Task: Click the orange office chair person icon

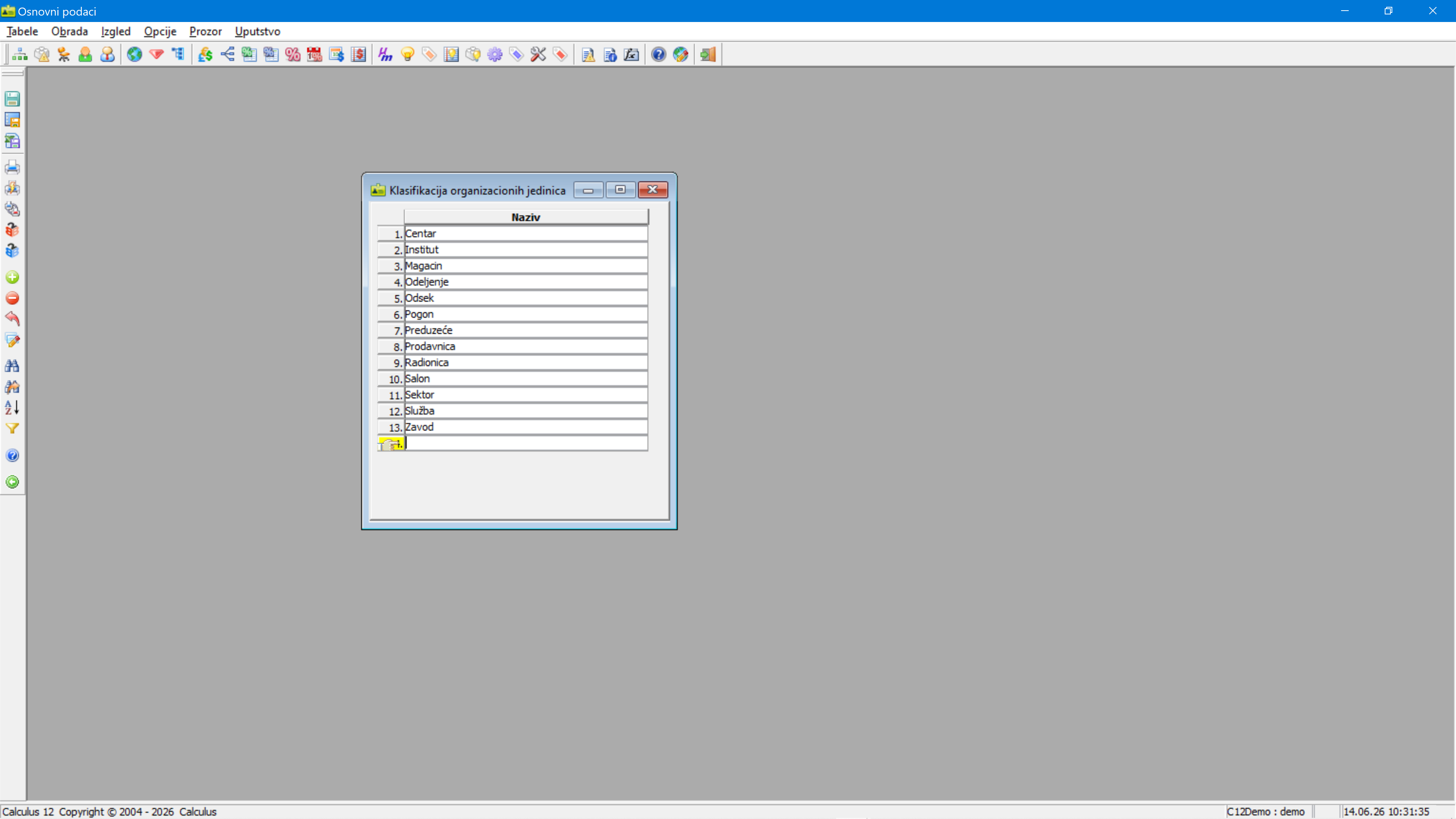Action: tap(63, 54)
